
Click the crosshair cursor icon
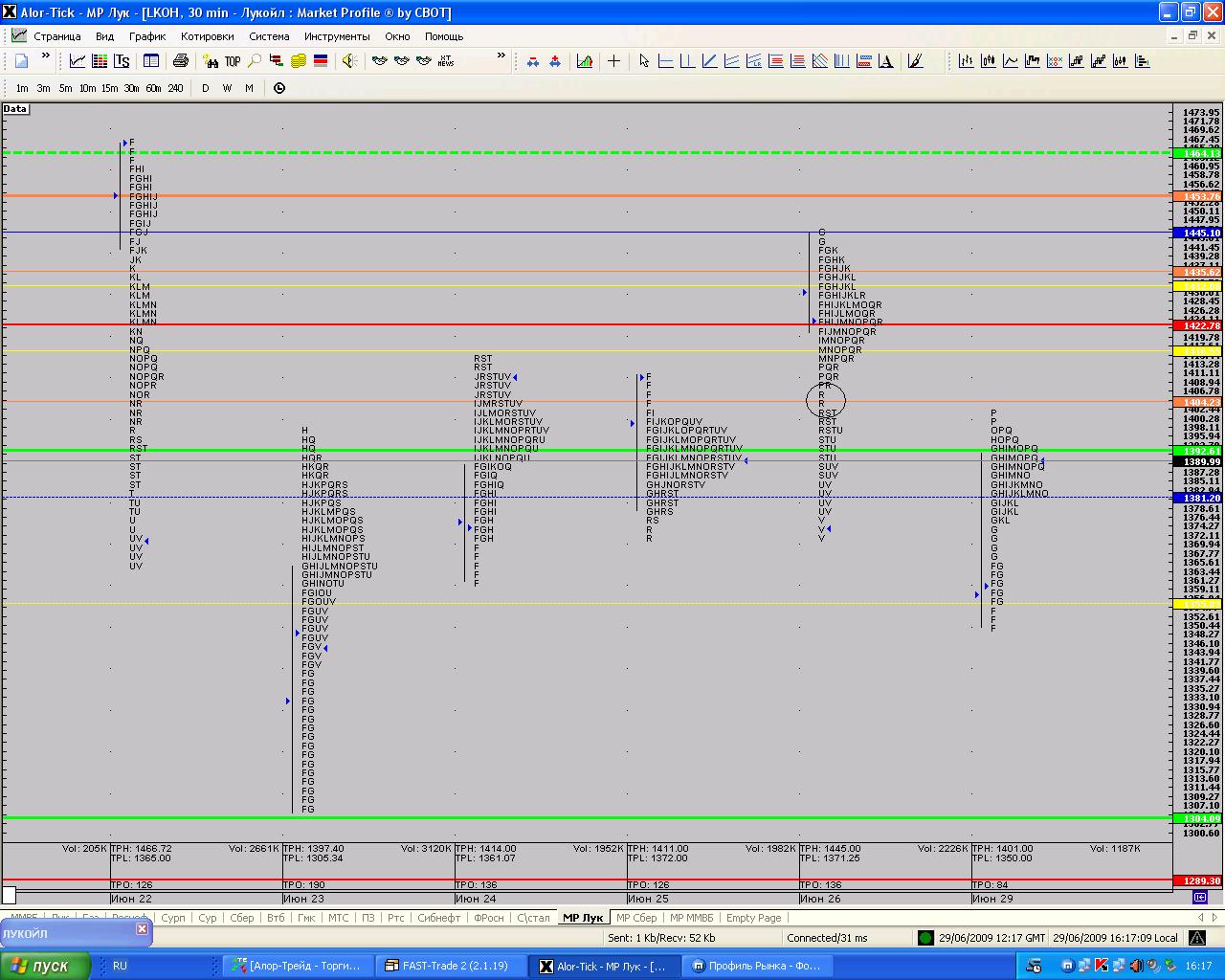click(x=614, y=61)
